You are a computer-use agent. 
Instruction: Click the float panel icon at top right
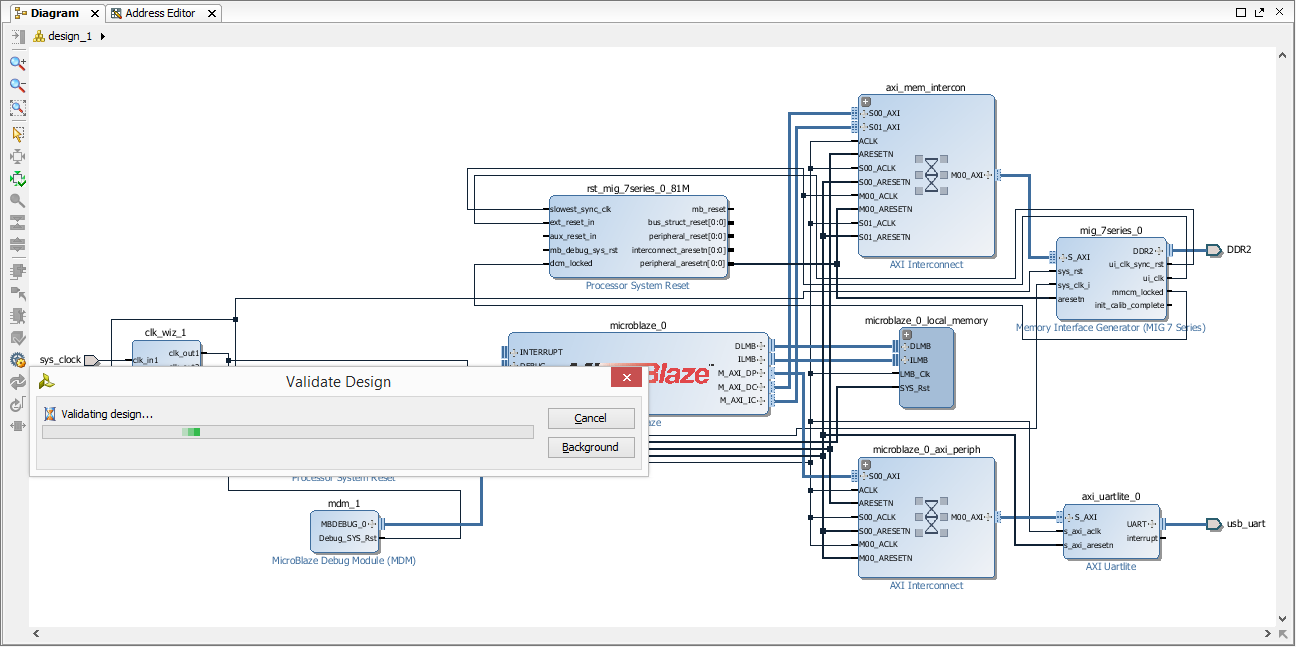click(x=1259, y=13)
